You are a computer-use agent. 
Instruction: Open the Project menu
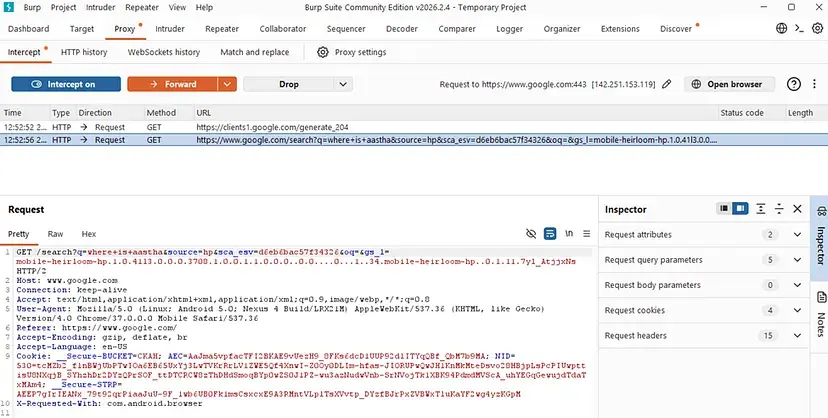click(x=63, y=7)
